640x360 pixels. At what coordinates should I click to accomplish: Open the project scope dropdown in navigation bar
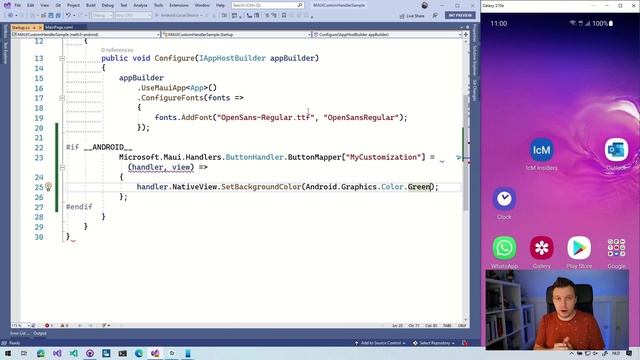click(86, 35)
